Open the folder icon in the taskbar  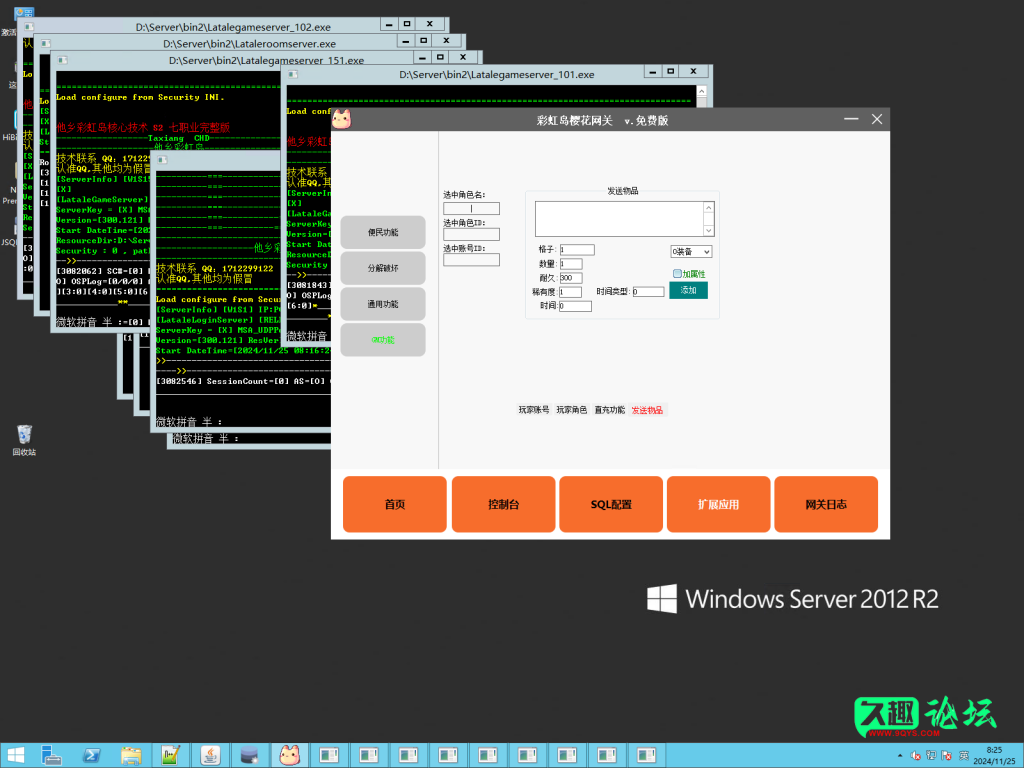pos(131,755)
